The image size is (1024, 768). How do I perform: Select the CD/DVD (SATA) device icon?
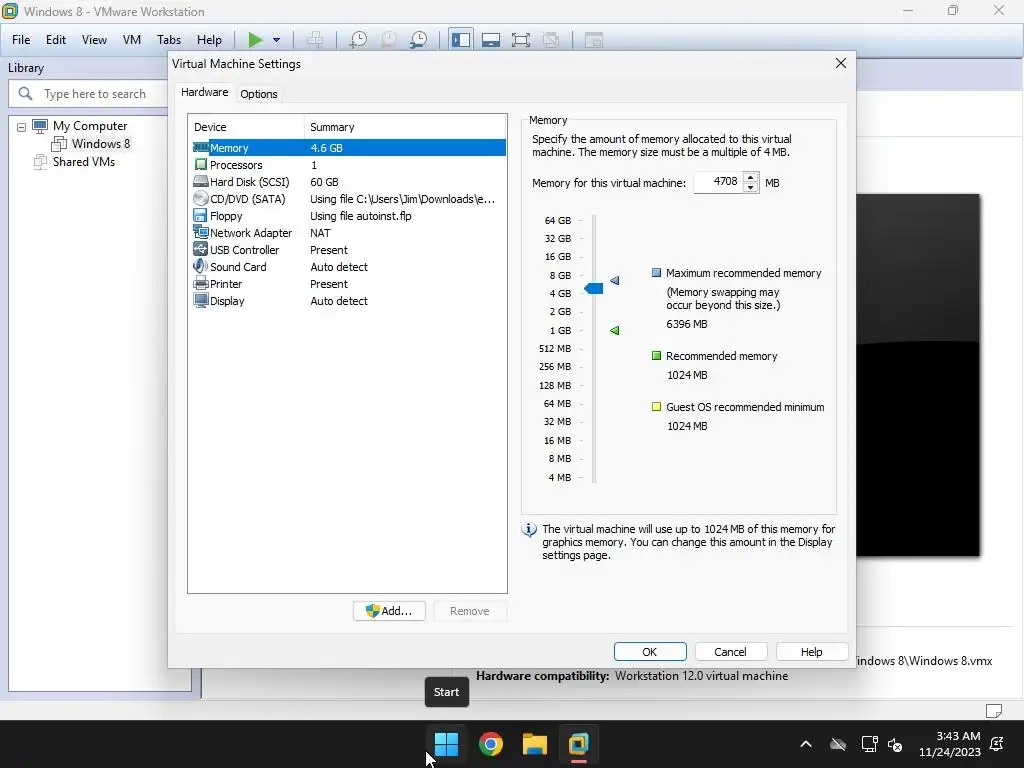[x=200, y=199]
